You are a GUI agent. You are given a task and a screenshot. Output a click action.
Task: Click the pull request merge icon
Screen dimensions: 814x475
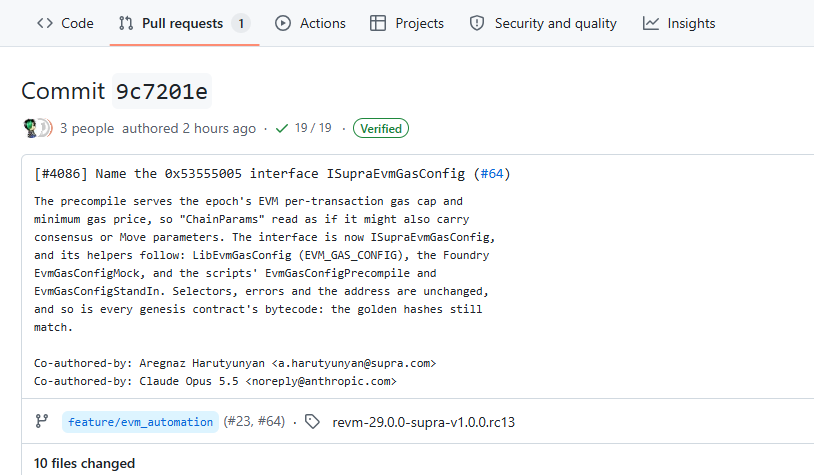click(x=126, y=23)
